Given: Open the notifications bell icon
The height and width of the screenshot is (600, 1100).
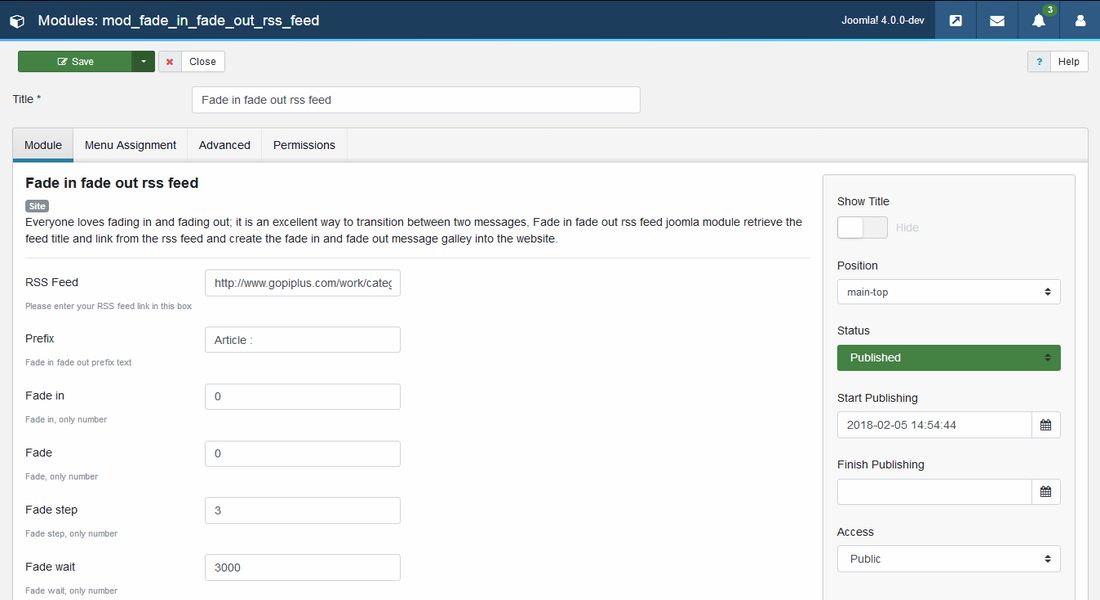Looking at the screenshot, I should [1038, 20].
